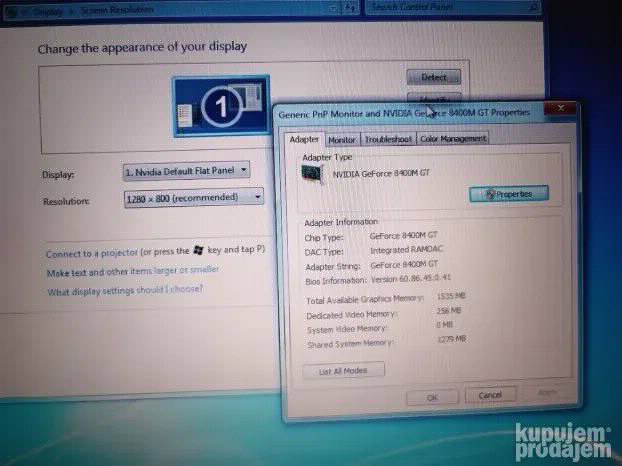Select the System Video Memory value
The width and height of the screenshot is (622, 466).
[x=445, y=325]
